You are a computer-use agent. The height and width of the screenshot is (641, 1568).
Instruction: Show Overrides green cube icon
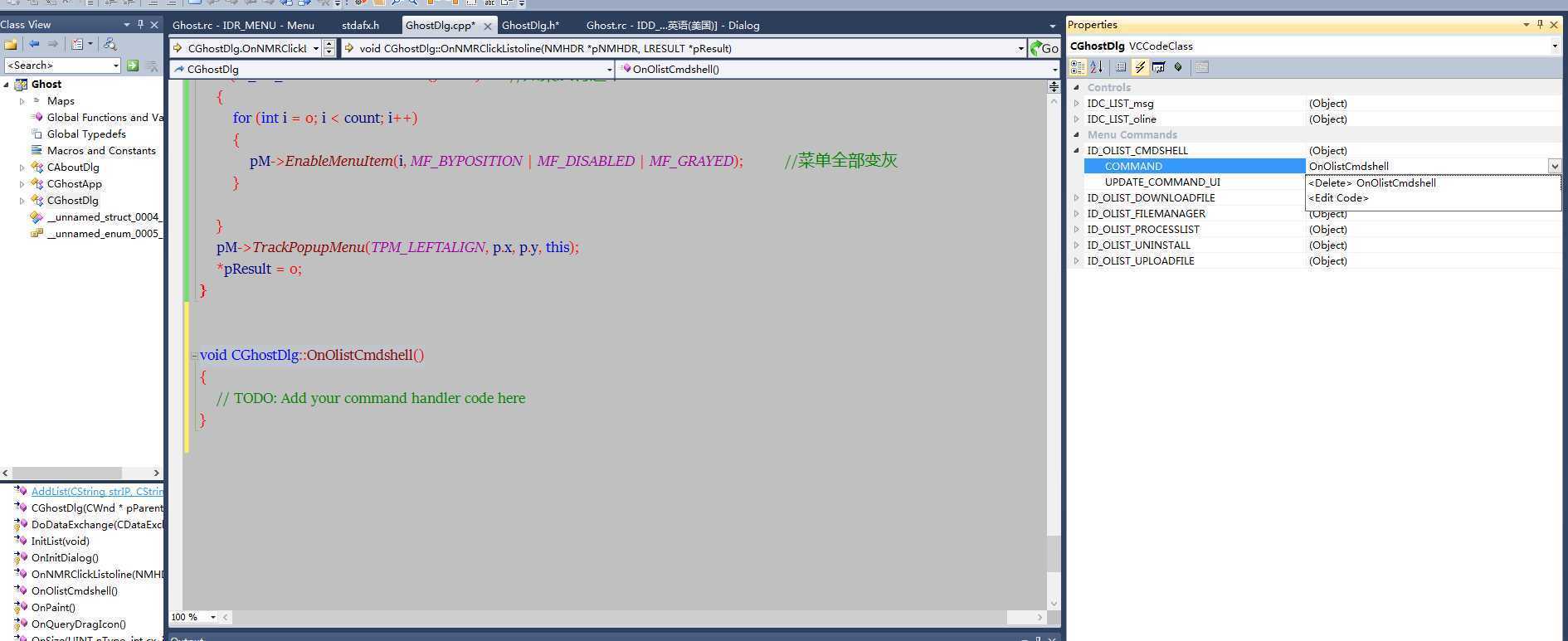[x=1177, y=67]
